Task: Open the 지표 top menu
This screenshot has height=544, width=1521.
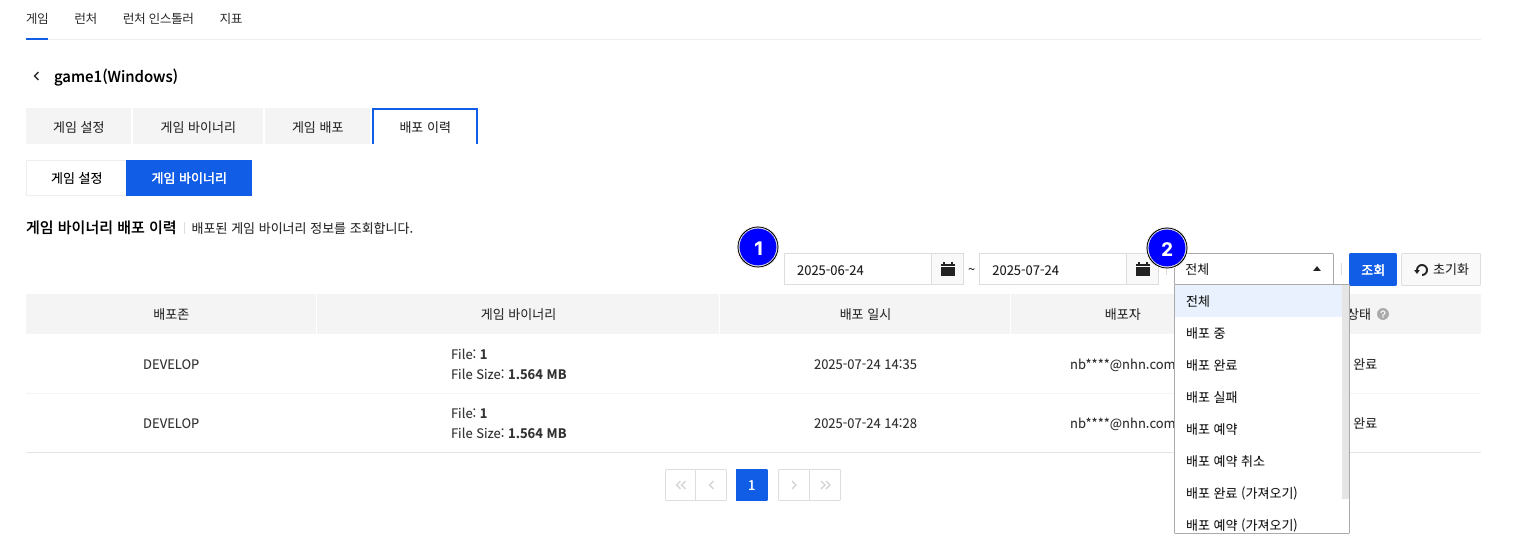Action: (x=231, y=18)
